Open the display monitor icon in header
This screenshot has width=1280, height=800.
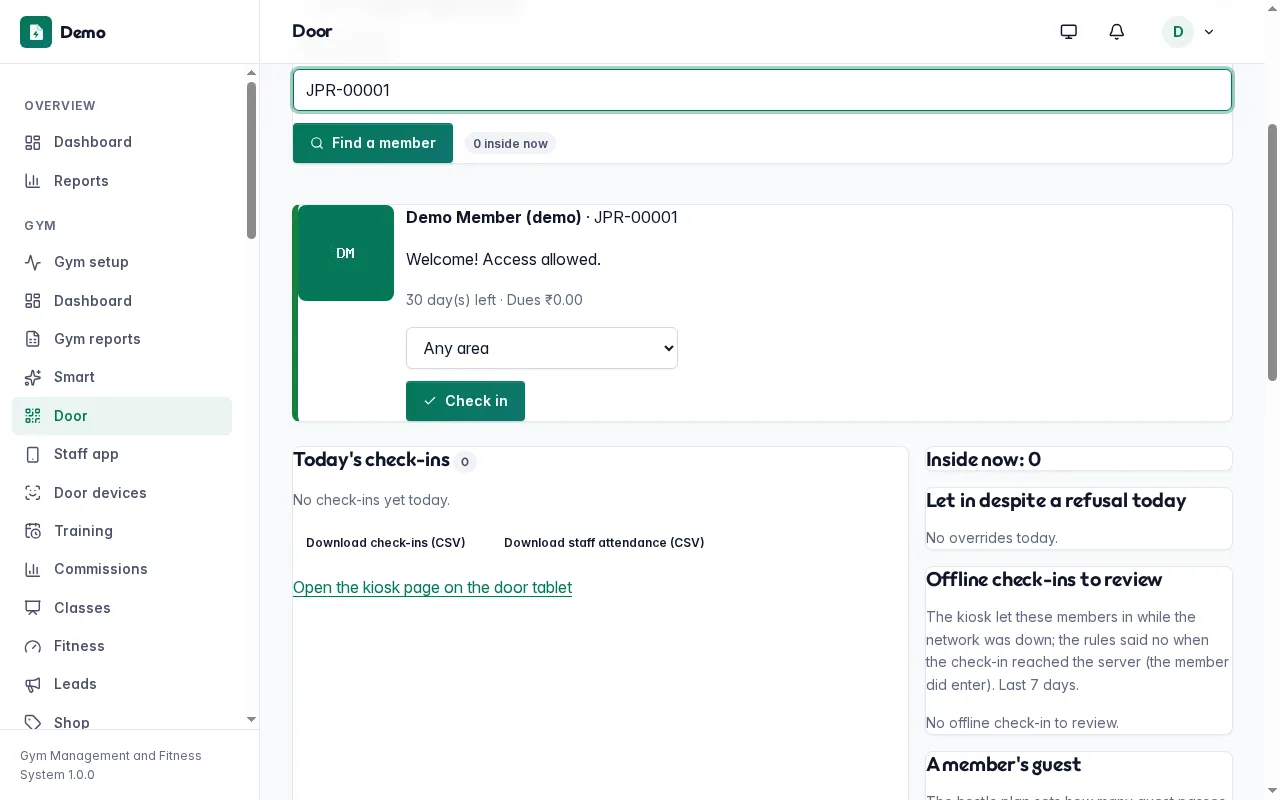pyautogui.click(x=1069, y=32)
